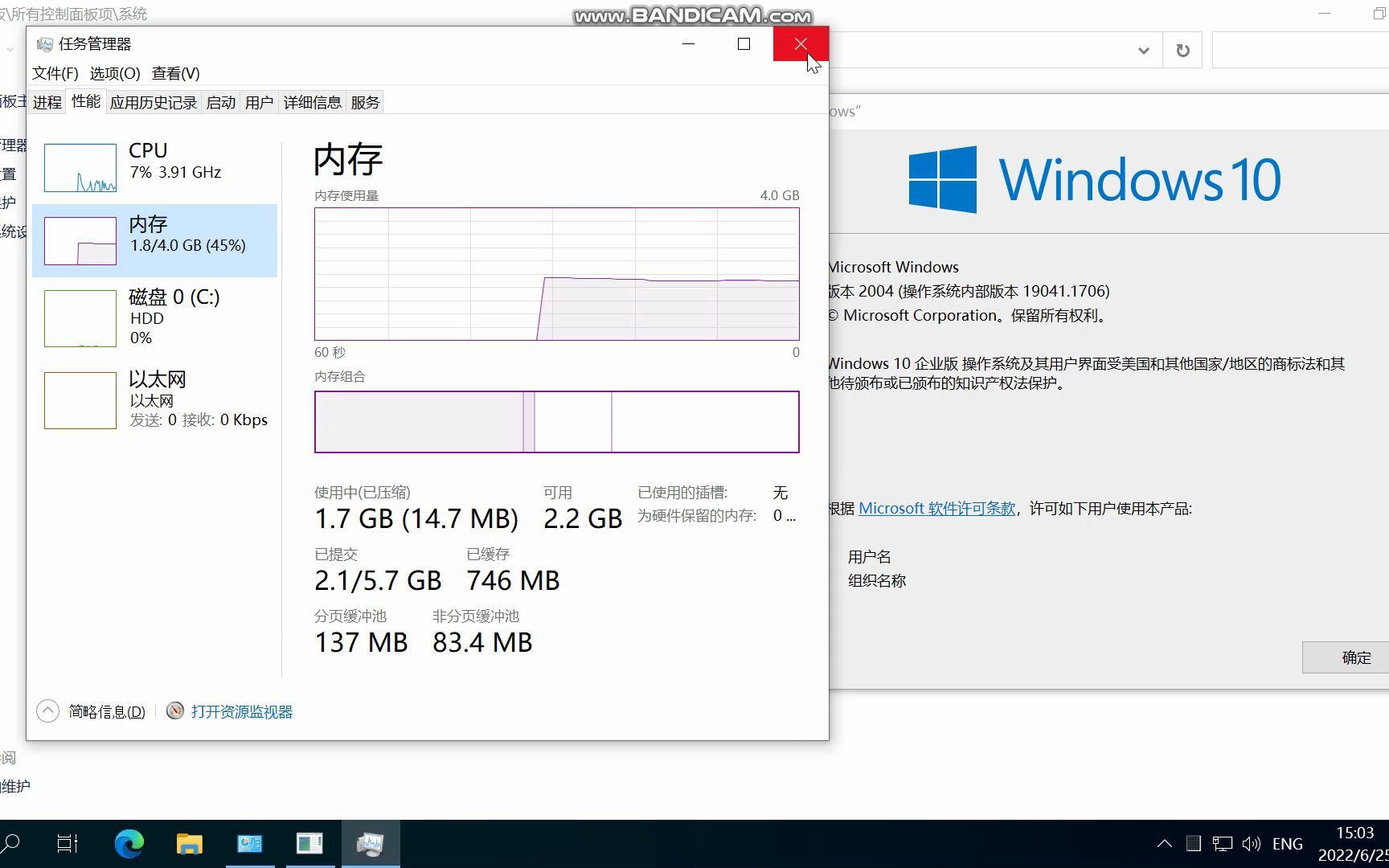This screenshot has width=1389, height=868.
Task: Switch keyboard language via ENG indicator
Action: tap(1287, 843)
